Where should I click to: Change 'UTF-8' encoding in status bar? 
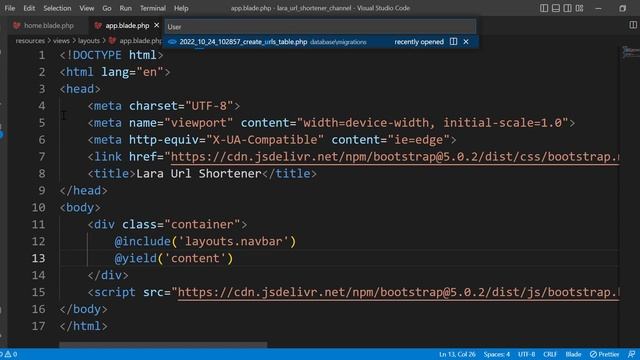(x=527, y=354)
